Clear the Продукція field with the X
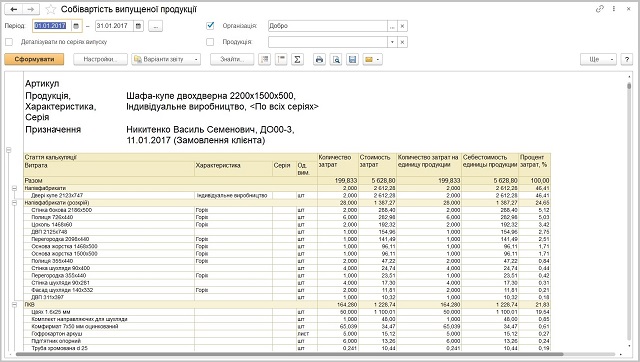This screenshot has height=362, width=640. (402, 42)
